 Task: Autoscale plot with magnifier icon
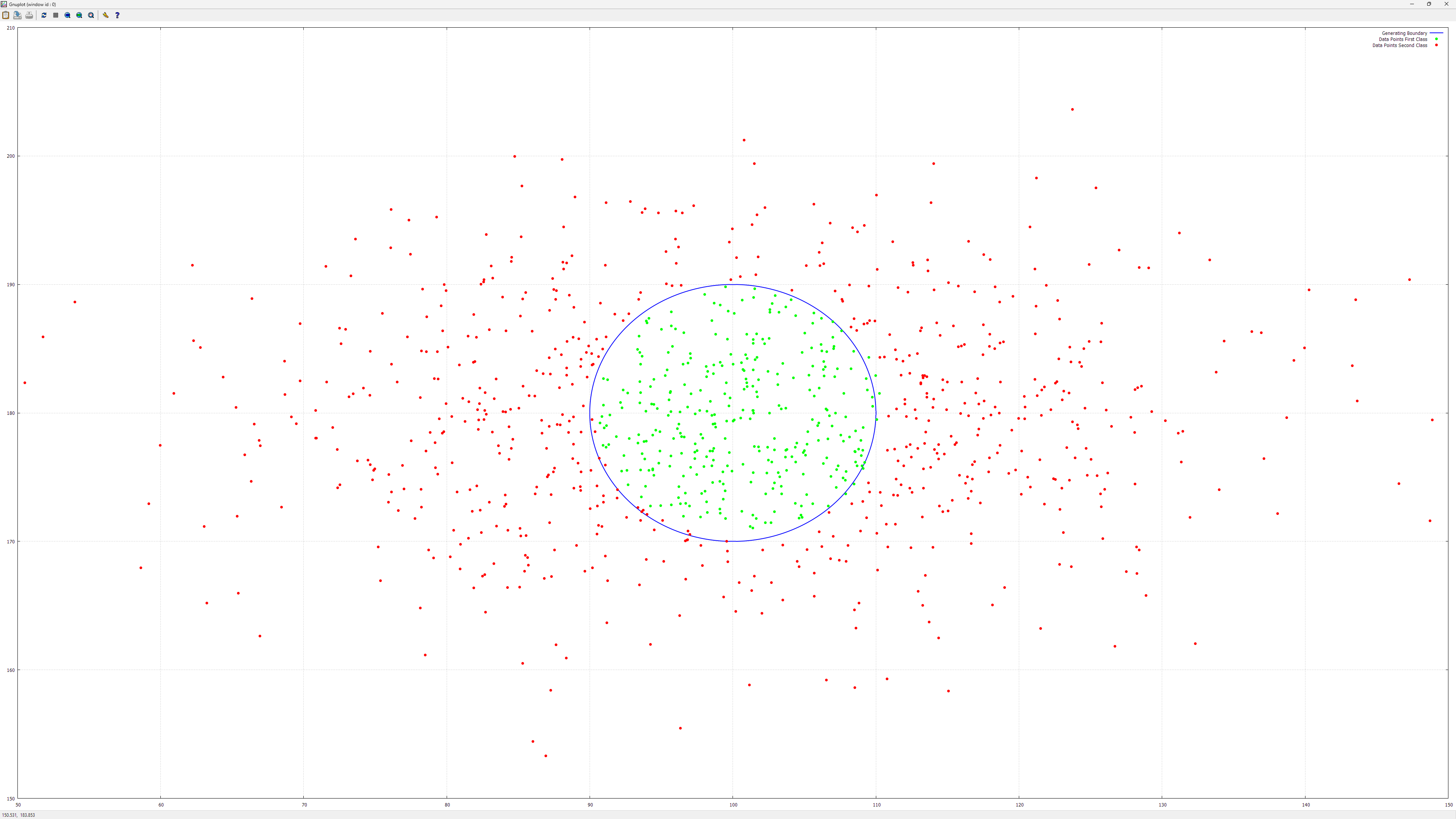click(91, 15)
